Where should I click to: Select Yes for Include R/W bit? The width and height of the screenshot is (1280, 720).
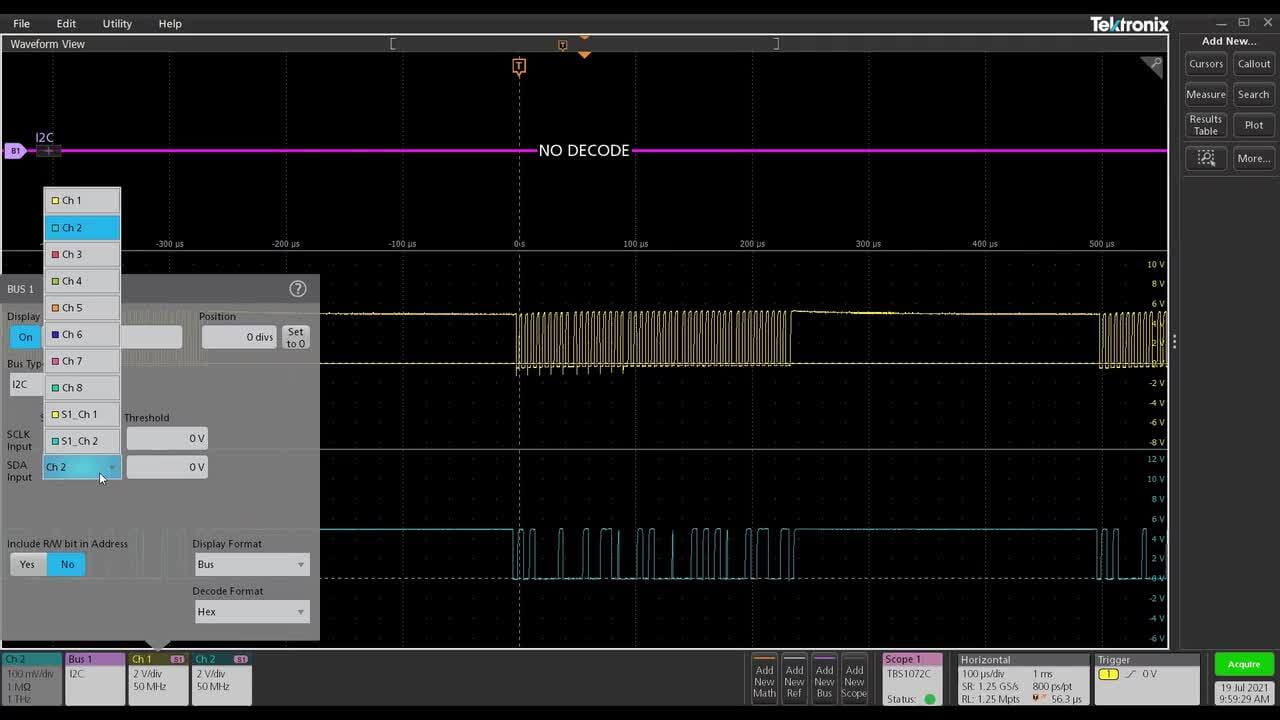coord(27,564)
